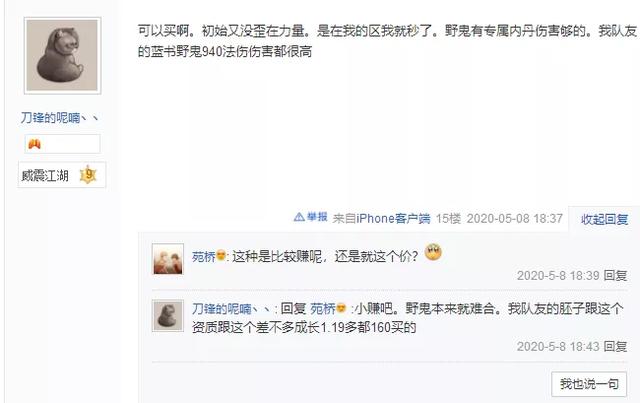Screen dimensions: 640x403
Task: Open 苑桥 username link in first reply
Action: pyautogui.click(x=203, y=256)
